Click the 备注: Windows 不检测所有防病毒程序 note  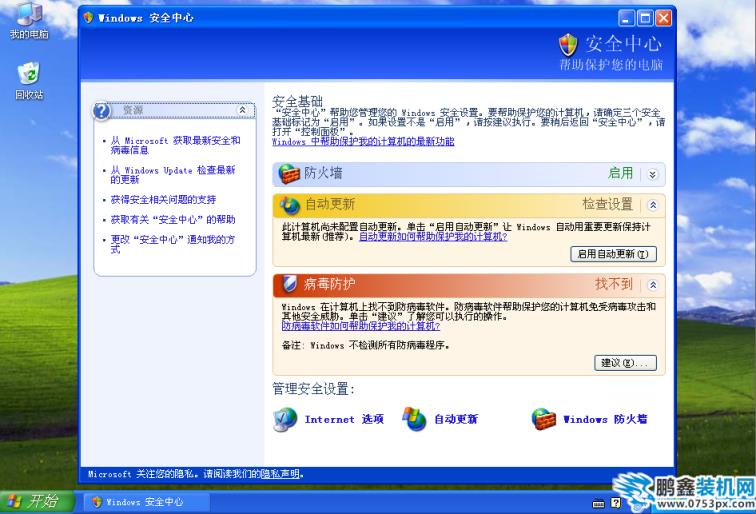pyautogui.click(x=365, y=346)
